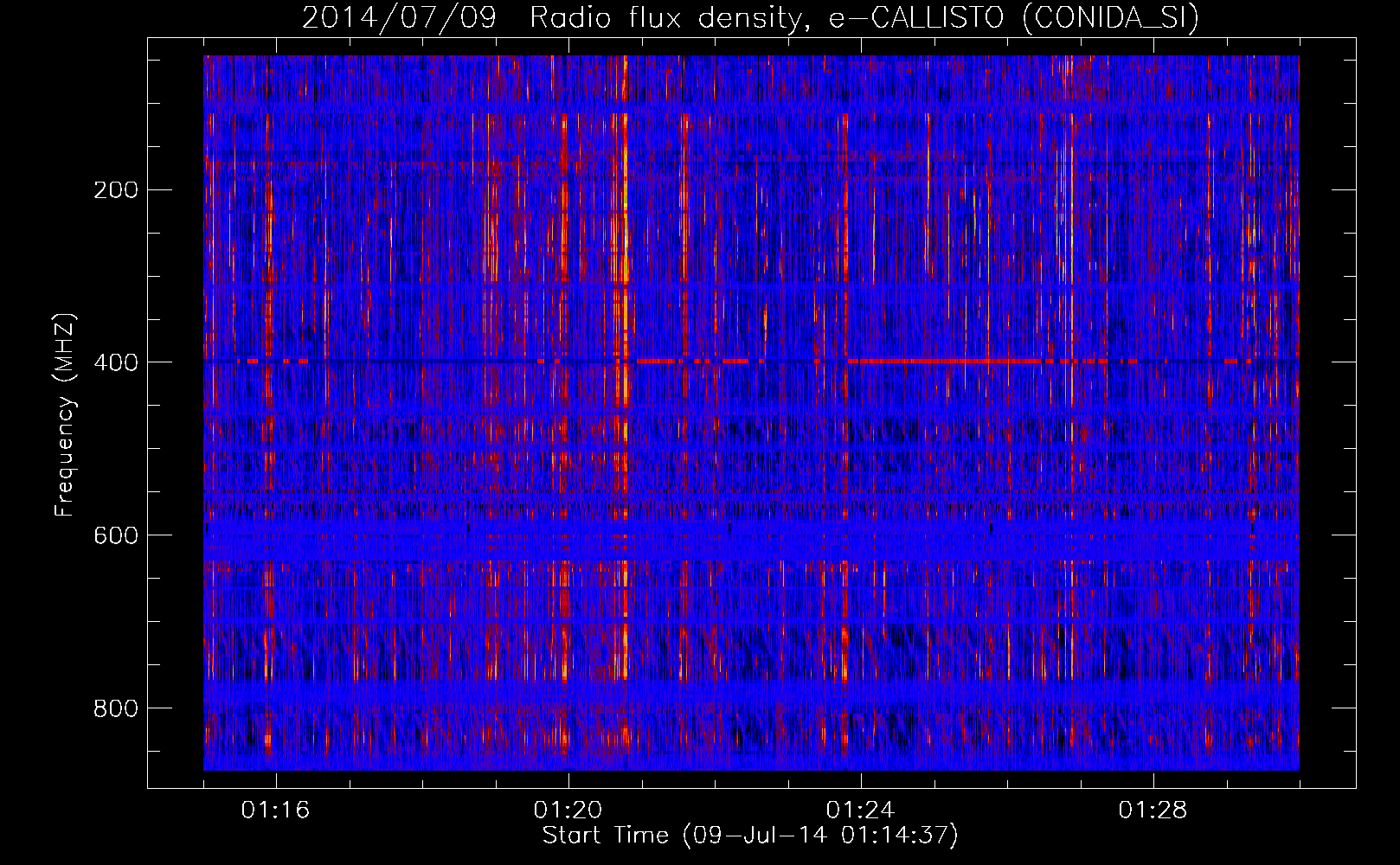1400x865 pixels.
Task: Click the short red 400 MHz segment after 01:21
Action: tap(658, 361)
